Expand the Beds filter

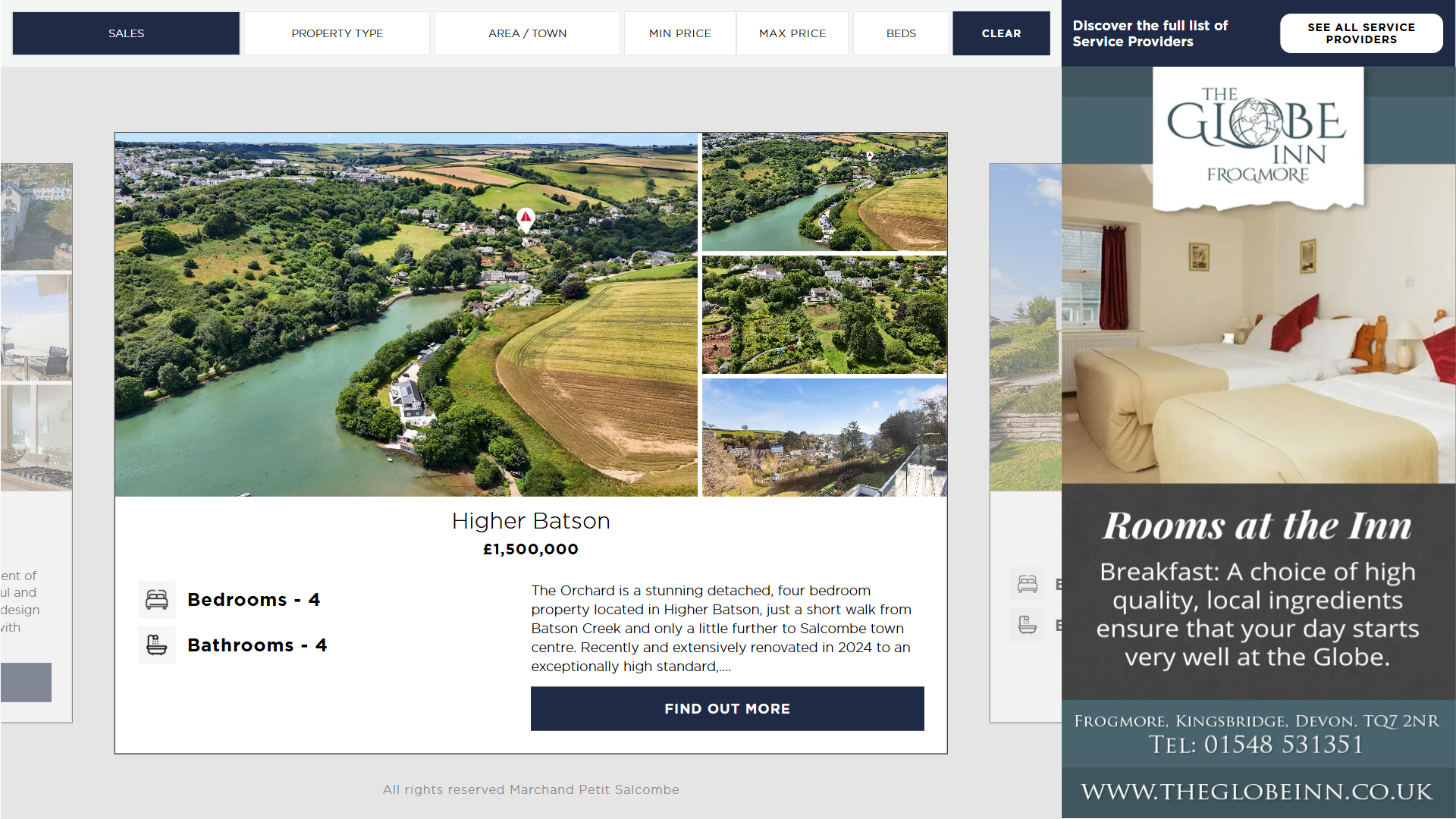click(x=901, y=33)
